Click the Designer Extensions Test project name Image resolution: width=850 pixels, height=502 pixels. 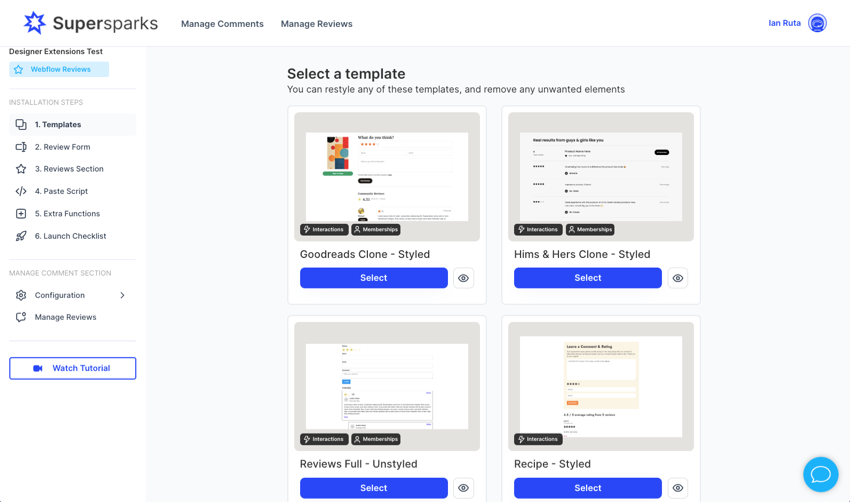click(x=56, y=52)
